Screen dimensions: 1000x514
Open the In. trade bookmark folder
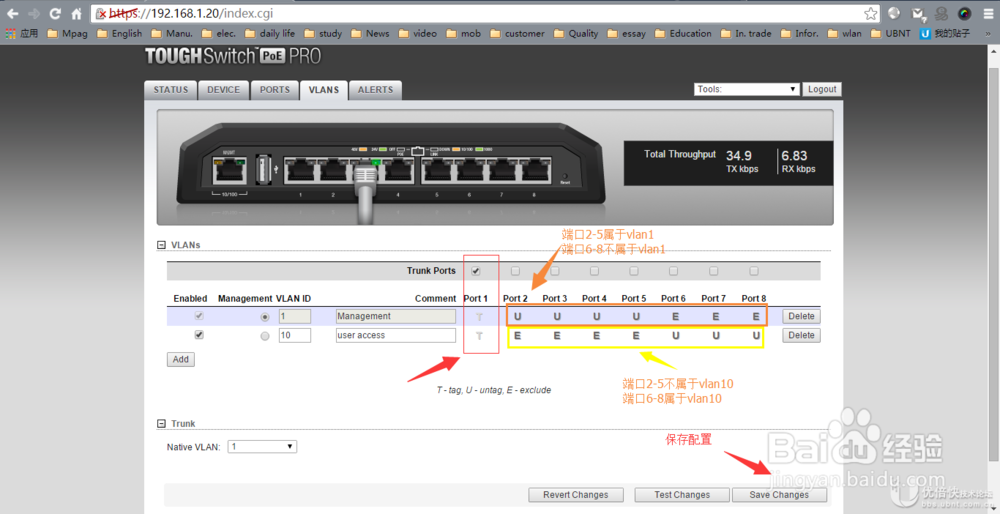[x=746, y=33]
